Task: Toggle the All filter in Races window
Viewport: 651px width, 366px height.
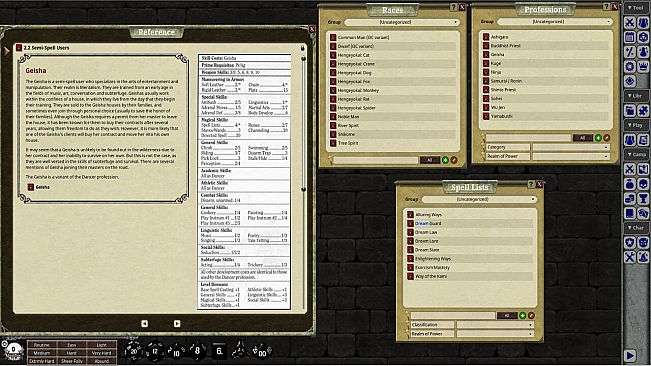Action: 429,160
